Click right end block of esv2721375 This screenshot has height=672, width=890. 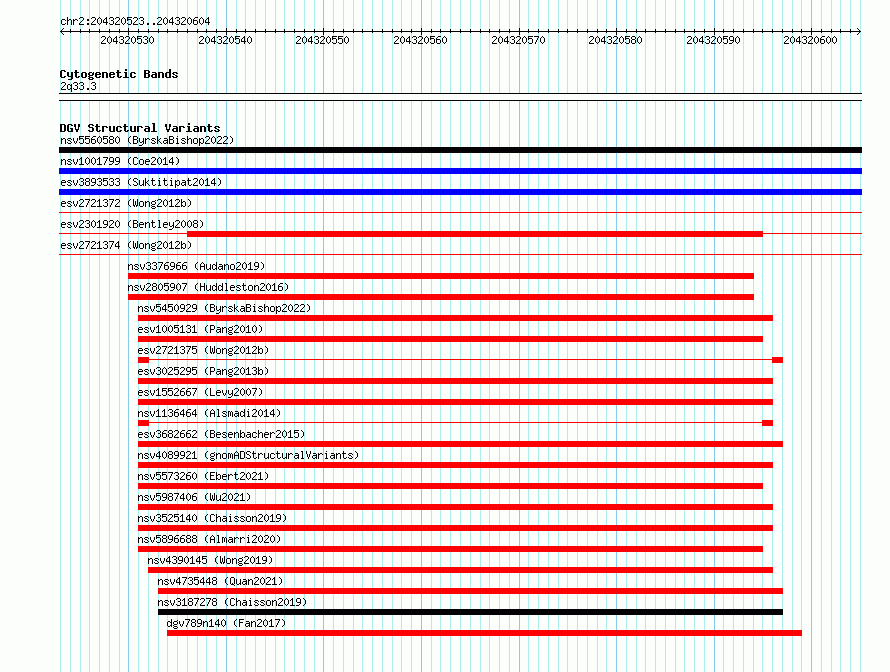tap(778, 360)
